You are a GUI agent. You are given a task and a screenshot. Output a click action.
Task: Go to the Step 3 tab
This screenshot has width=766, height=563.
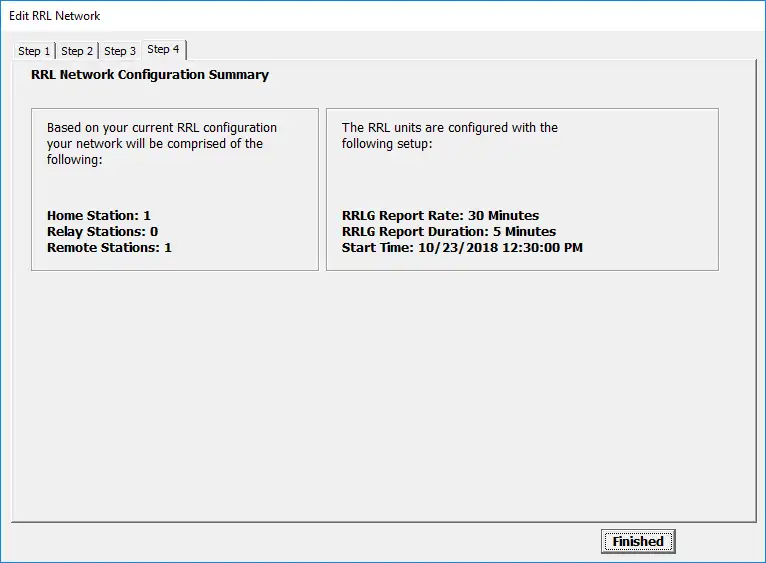(x=120, y=51)
